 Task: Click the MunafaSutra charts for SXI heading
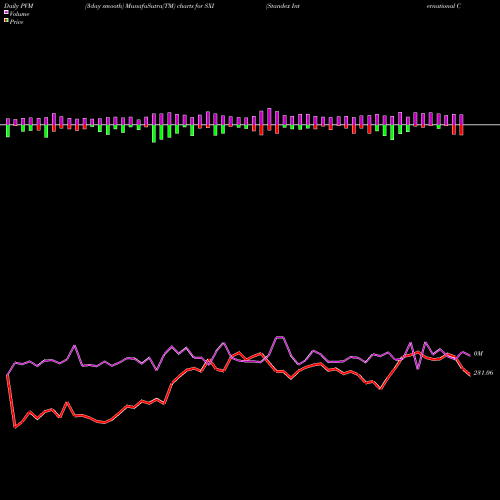click(x=149, y=6)
